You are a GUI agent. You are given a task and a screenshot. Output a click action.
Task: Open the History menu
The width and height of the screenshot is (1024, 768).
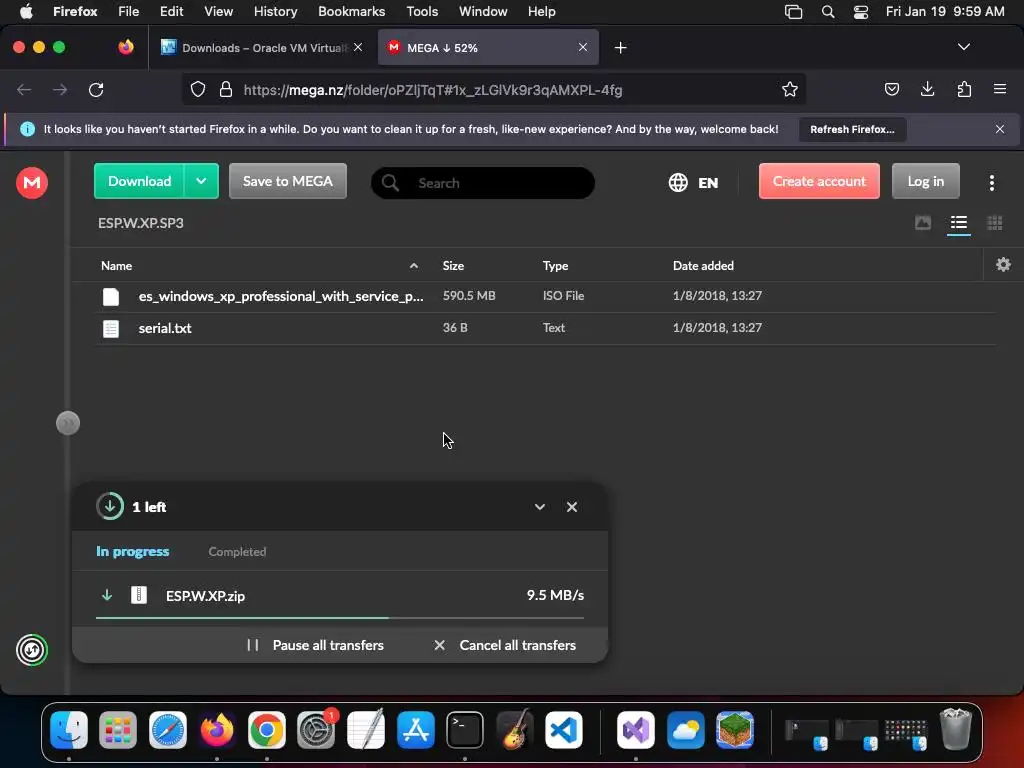coord(275,12)
